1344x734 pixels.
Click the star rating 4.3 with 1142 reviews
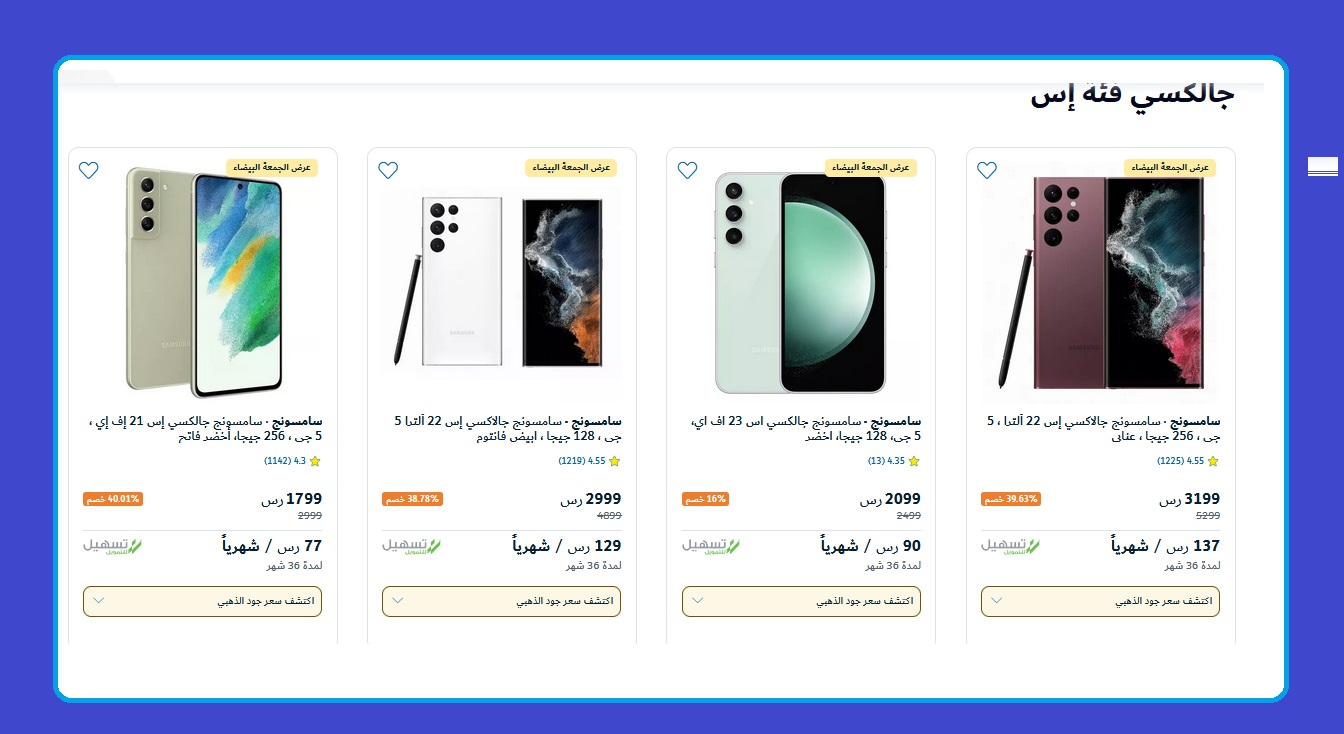(292, 461)
